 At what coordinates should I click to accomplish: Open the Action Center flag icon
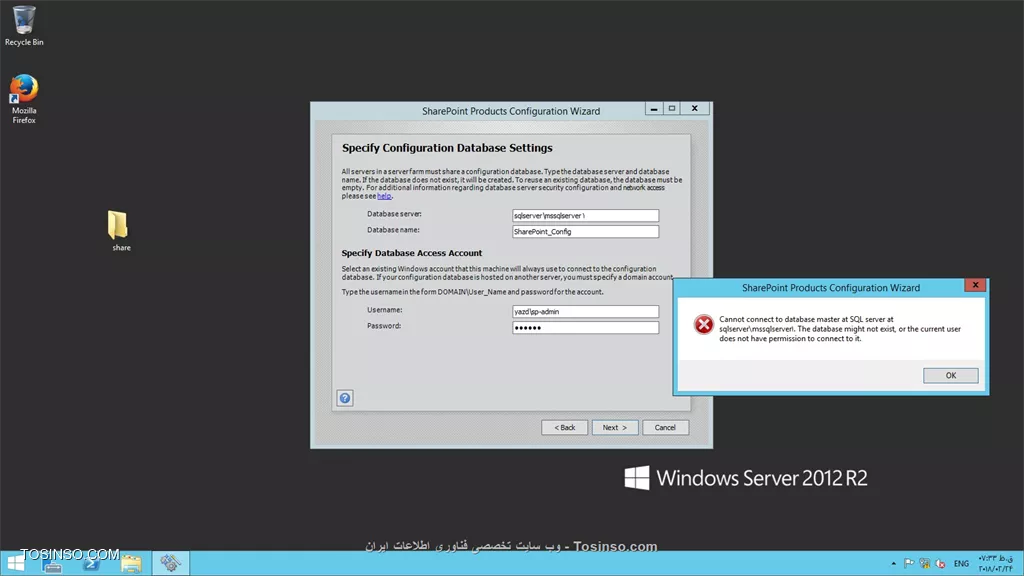tap(908, 564)
